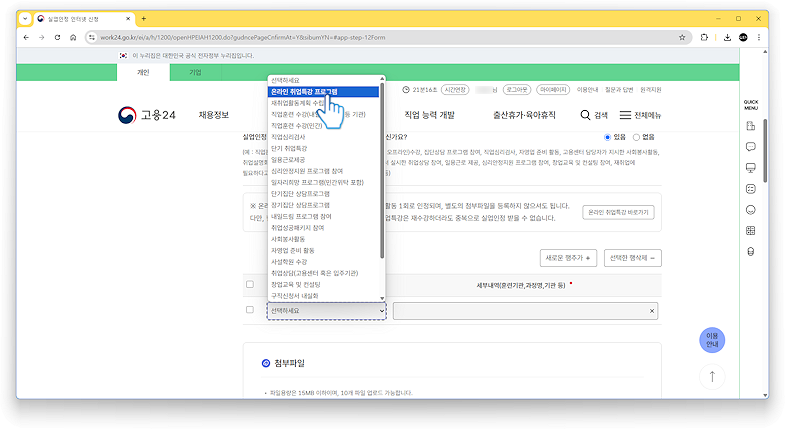The width and height of the screenshot is (785, 429).
Task: Go back with the browser back arrow
Action: tap(26, 38)
